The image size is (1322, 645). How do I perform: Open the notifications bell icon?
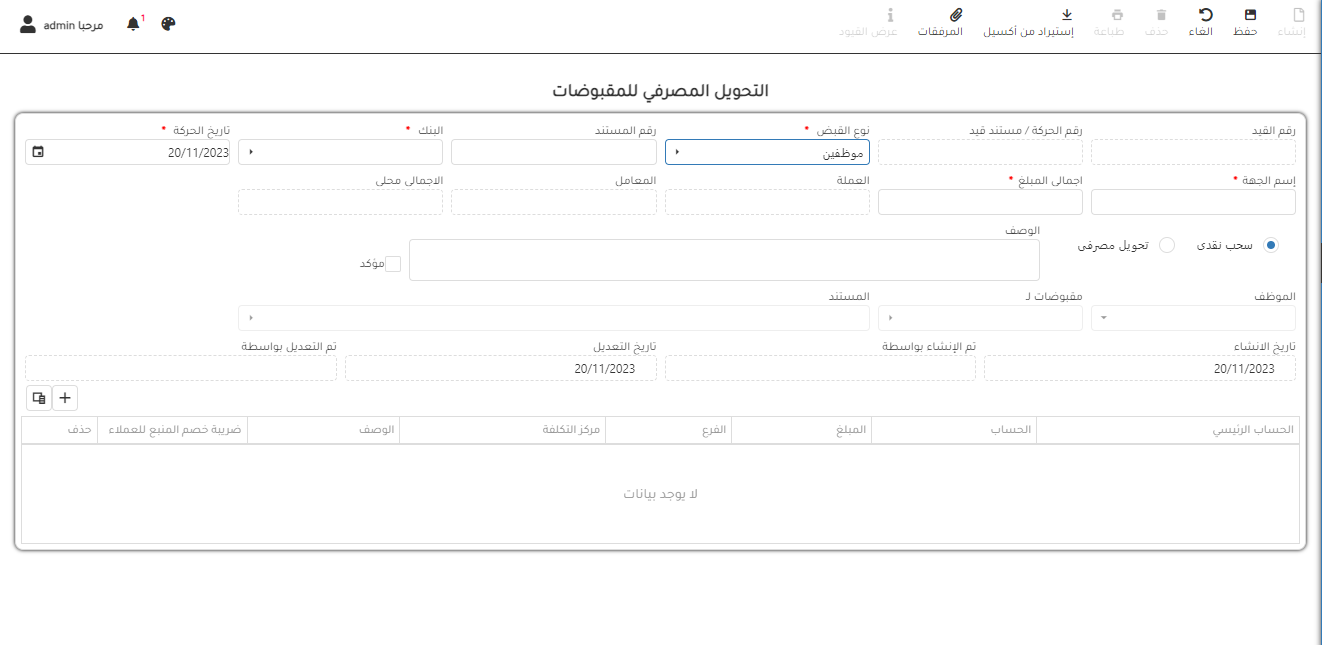[x=133, y=24]
